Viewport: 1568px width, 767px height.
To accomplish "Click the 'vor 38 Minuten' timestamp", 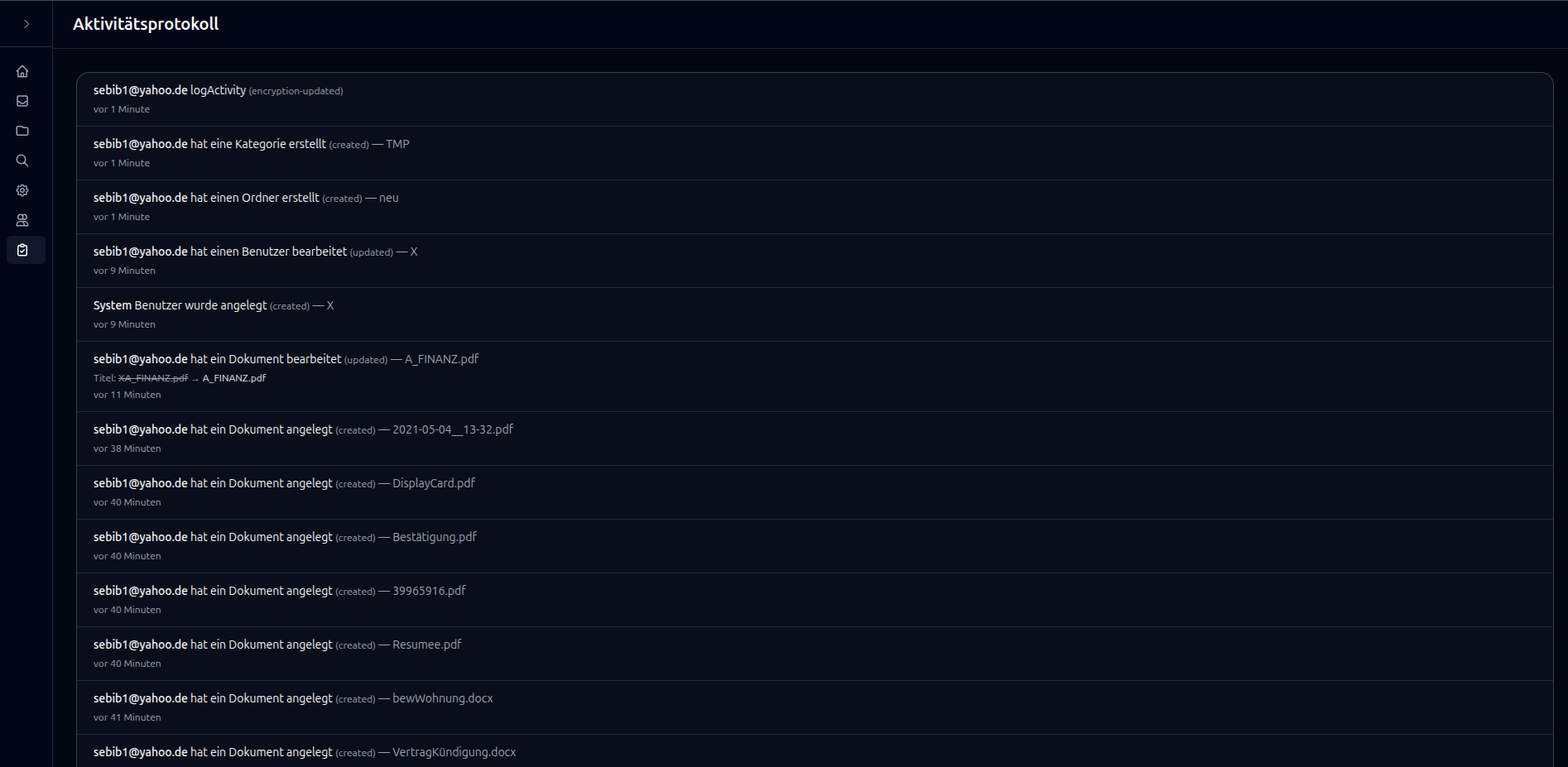I will [127, 448].
